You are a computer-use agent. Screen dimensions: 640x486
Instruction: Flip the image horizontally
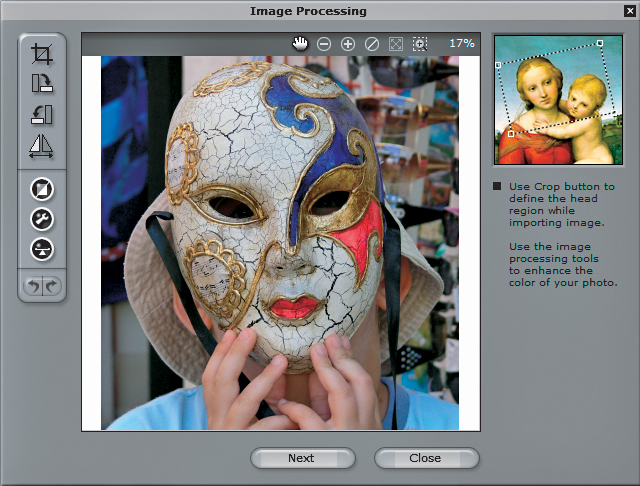click(x=42, y=147)
